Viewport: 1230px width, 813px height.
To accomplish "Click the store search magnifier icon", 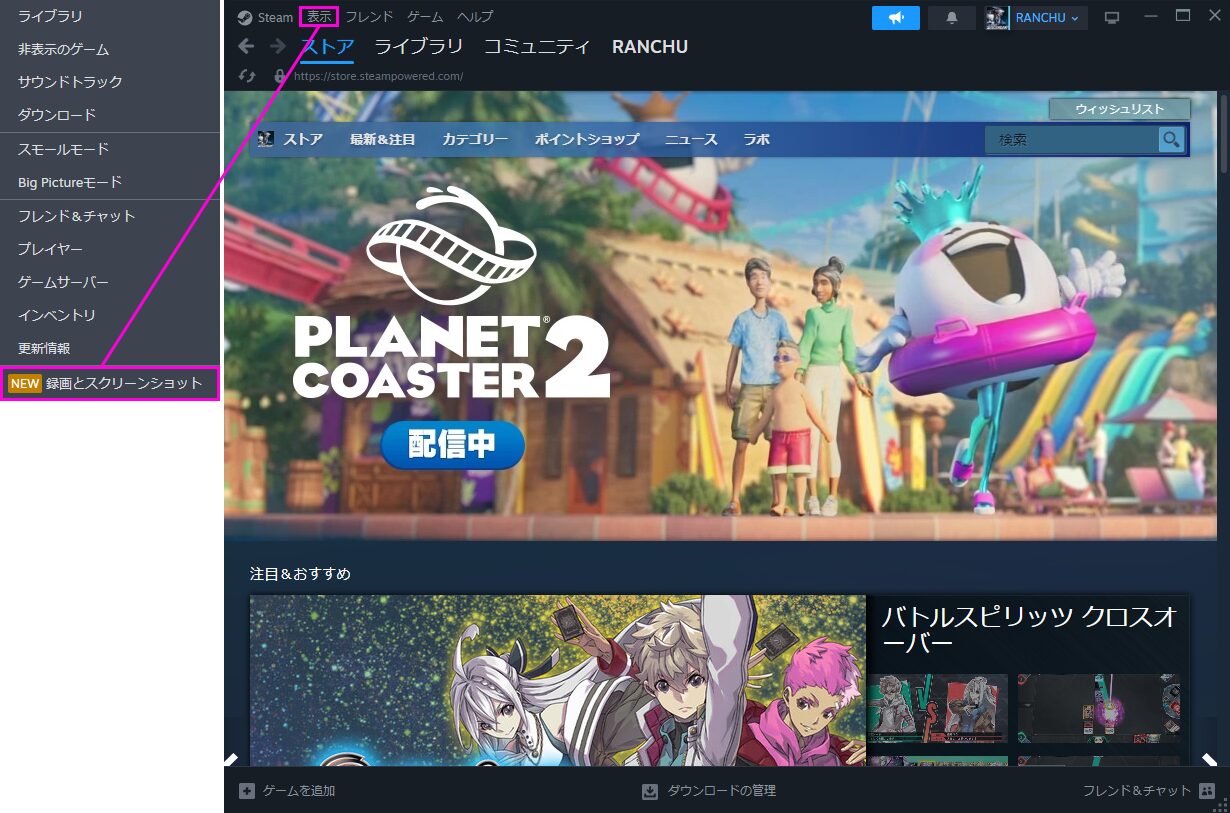I will 1171,139.
